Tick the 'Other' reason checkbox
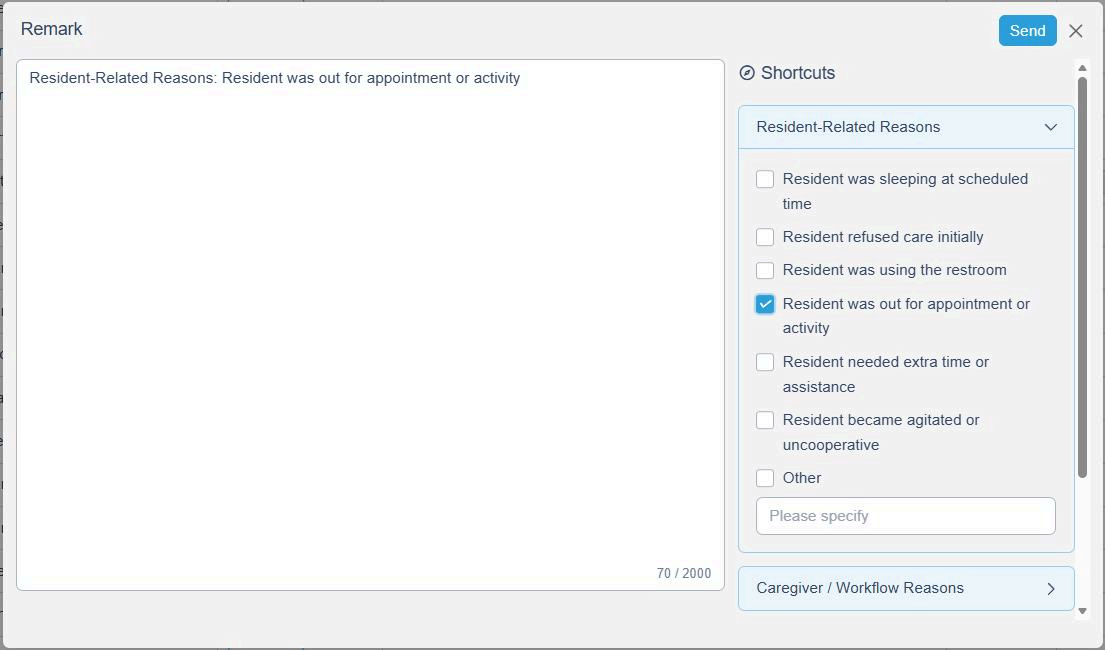Screen dimensions: 1105x650 tap(765, 478)
